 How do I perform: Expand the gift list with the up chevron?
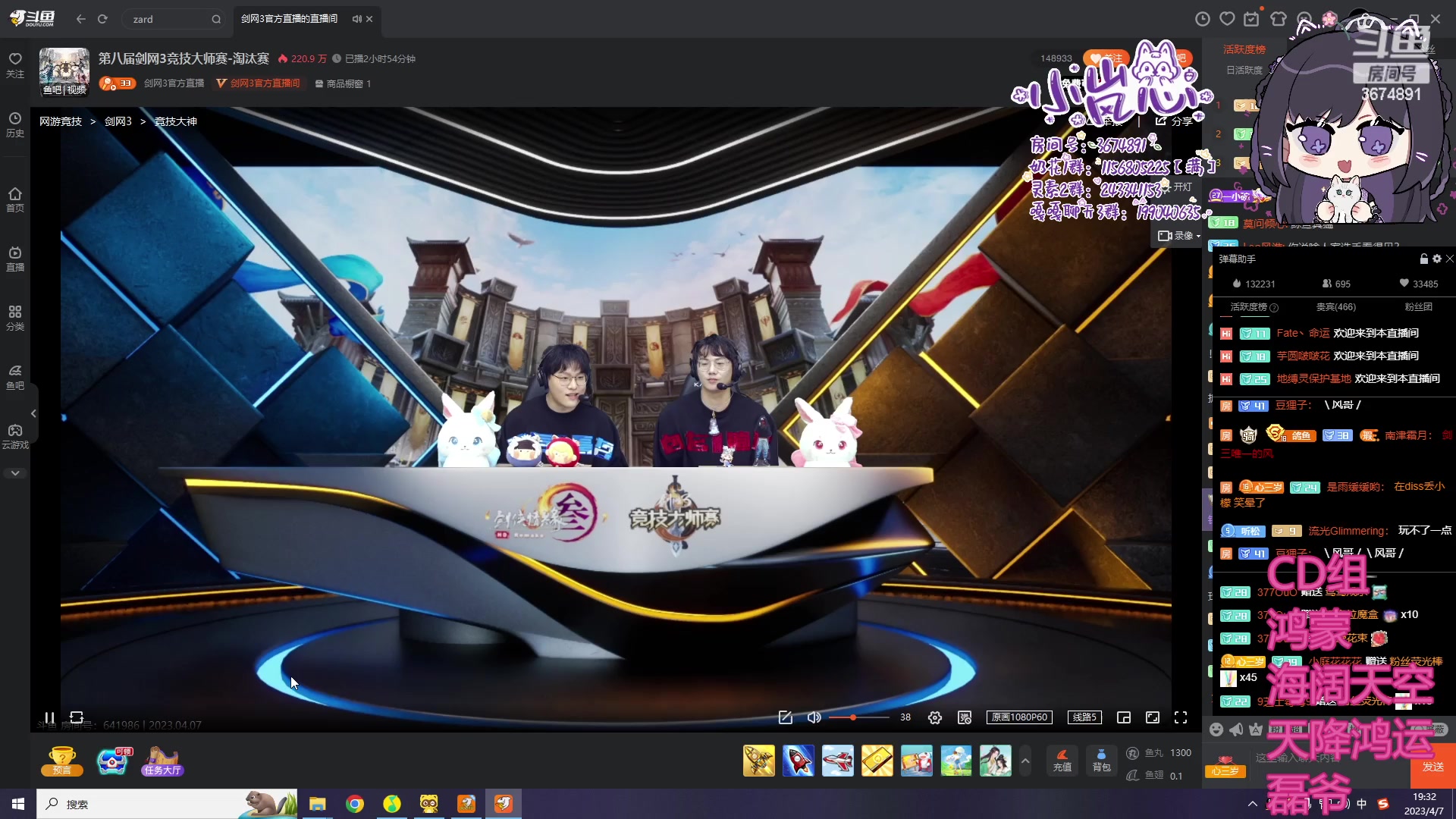pos(1025,761)
